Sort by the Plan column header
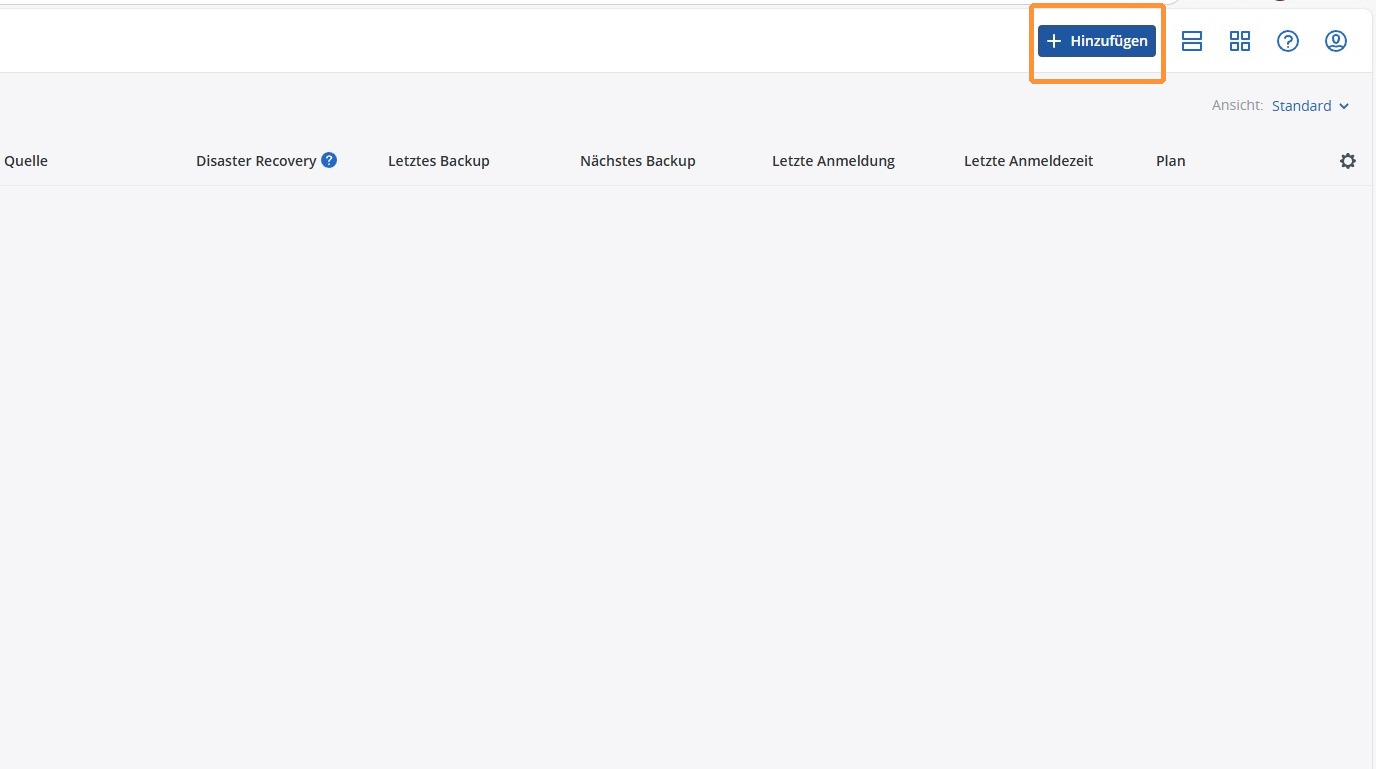 point(1171,161)
